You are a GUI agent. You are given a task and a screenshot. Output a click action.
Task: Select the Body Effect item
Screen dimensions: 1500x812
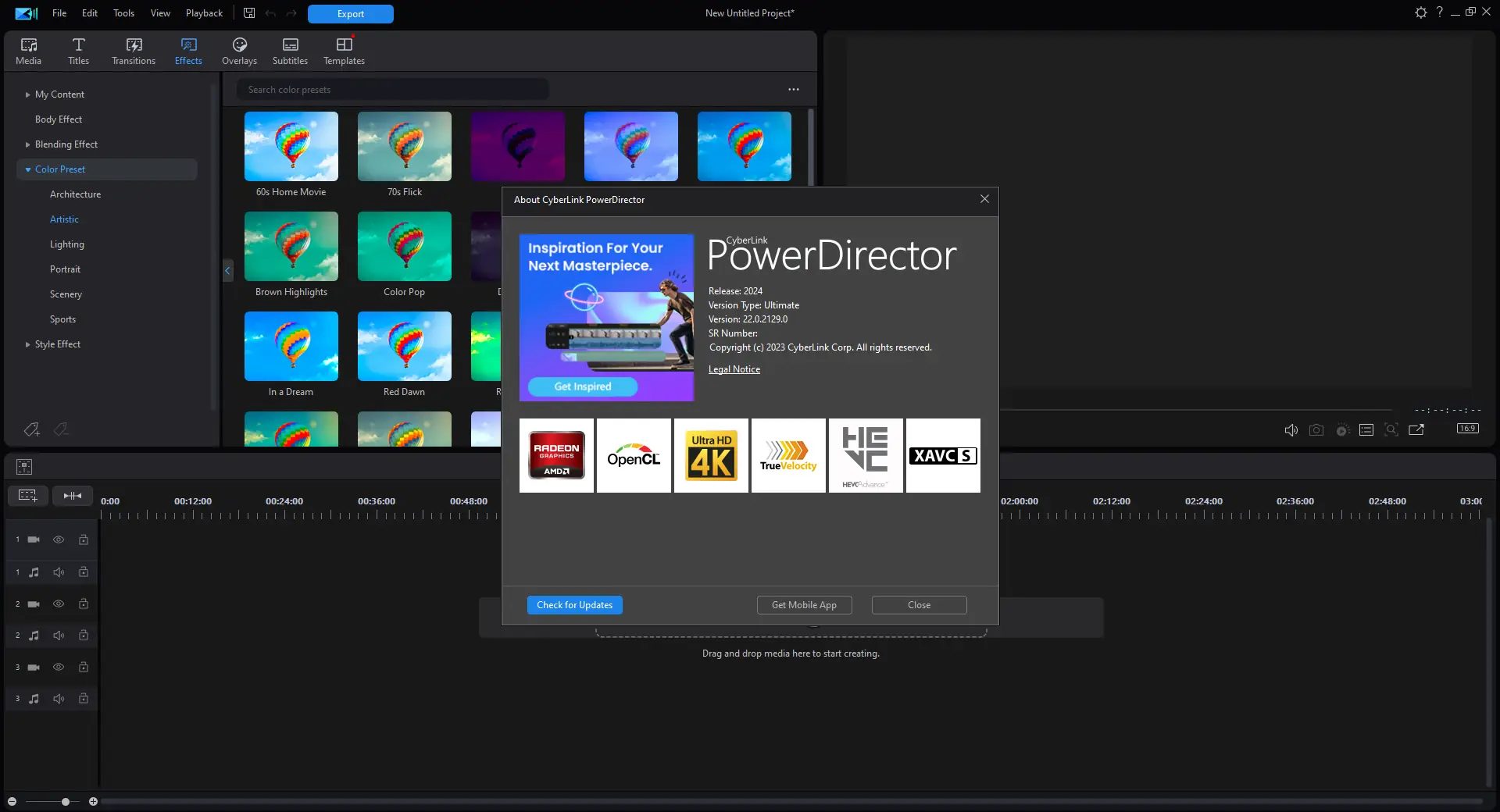(59, 119)
